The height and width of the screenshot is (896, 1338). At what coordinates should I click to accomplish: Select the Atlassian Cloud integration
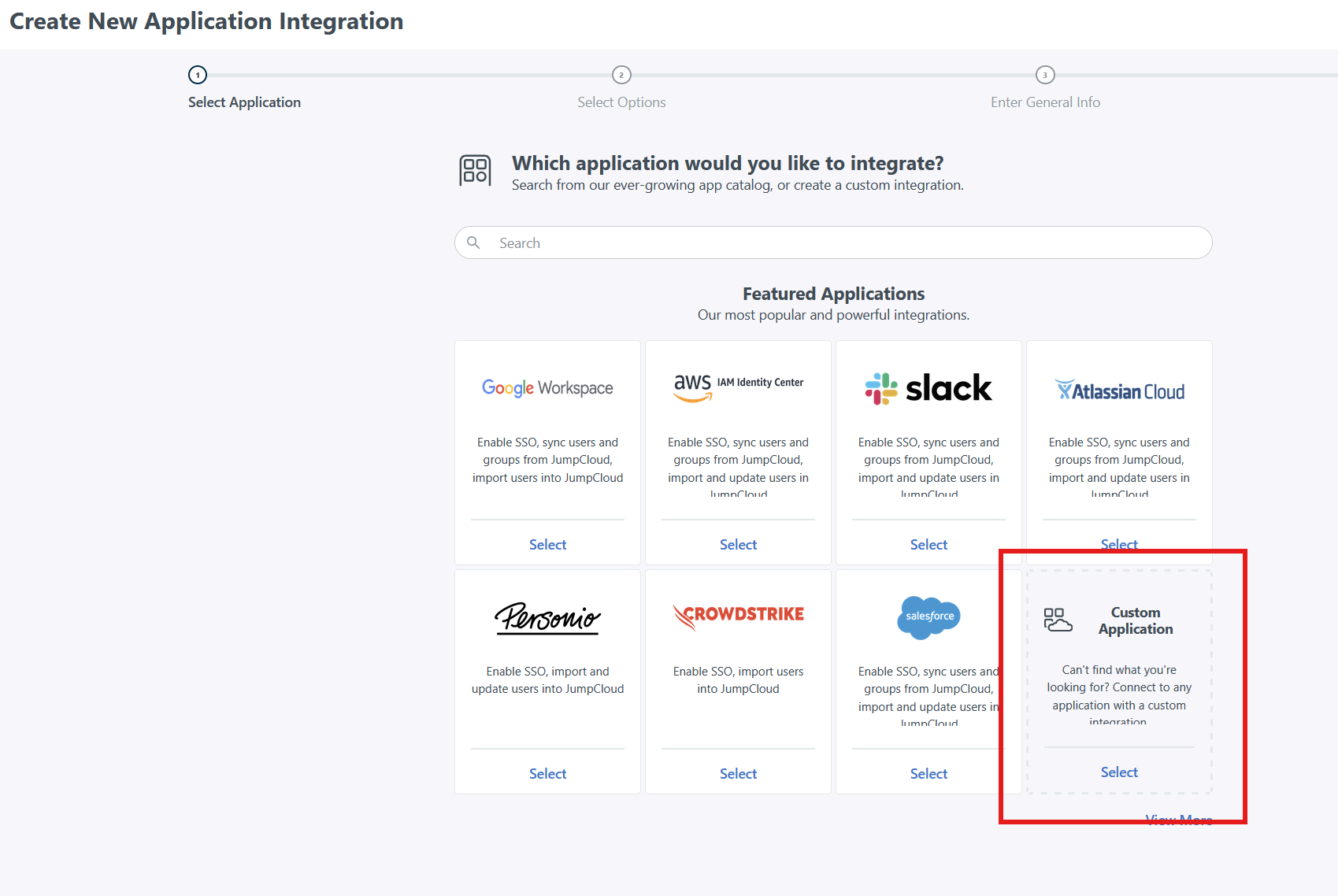[x=1118, y=543]
